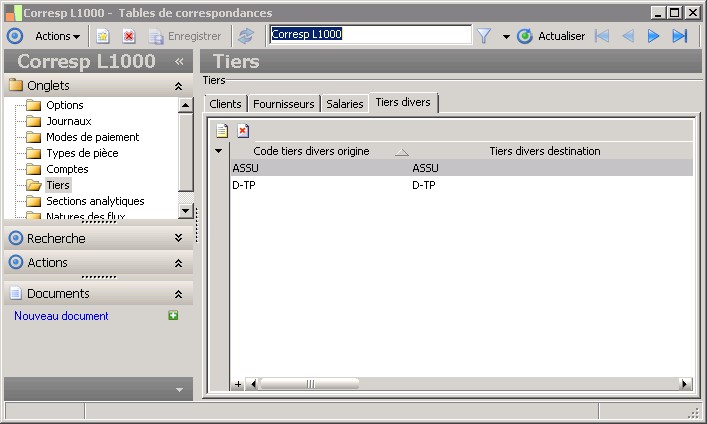707x424 pixels.
Task: Click the Onglets tree scroll-down arrow
Action: coord(185,211)
